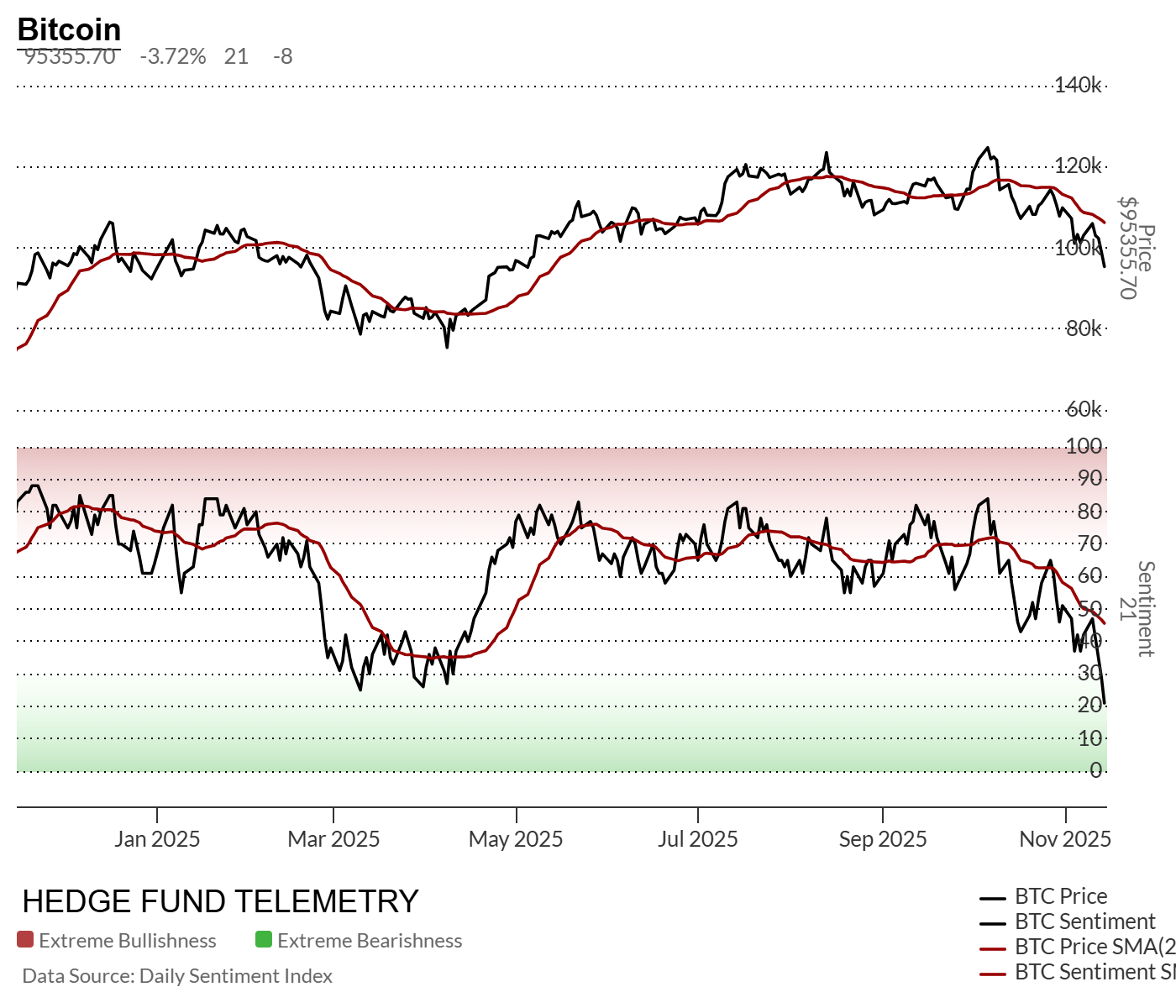Toggle the BTC Price SMA legend entry

pos(1092,947)
